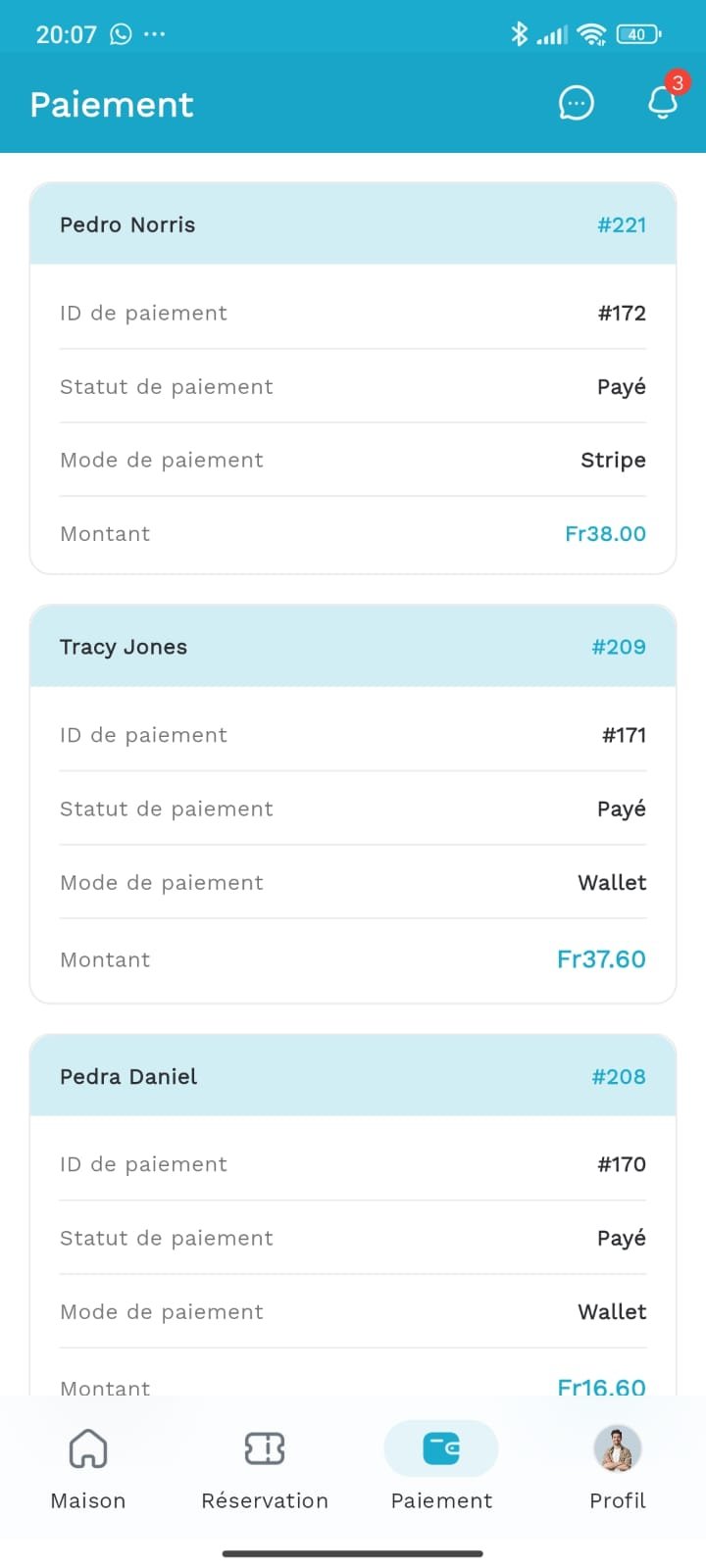
Task: Tap the Fr38.00 amount
Action: click(605, 534)
